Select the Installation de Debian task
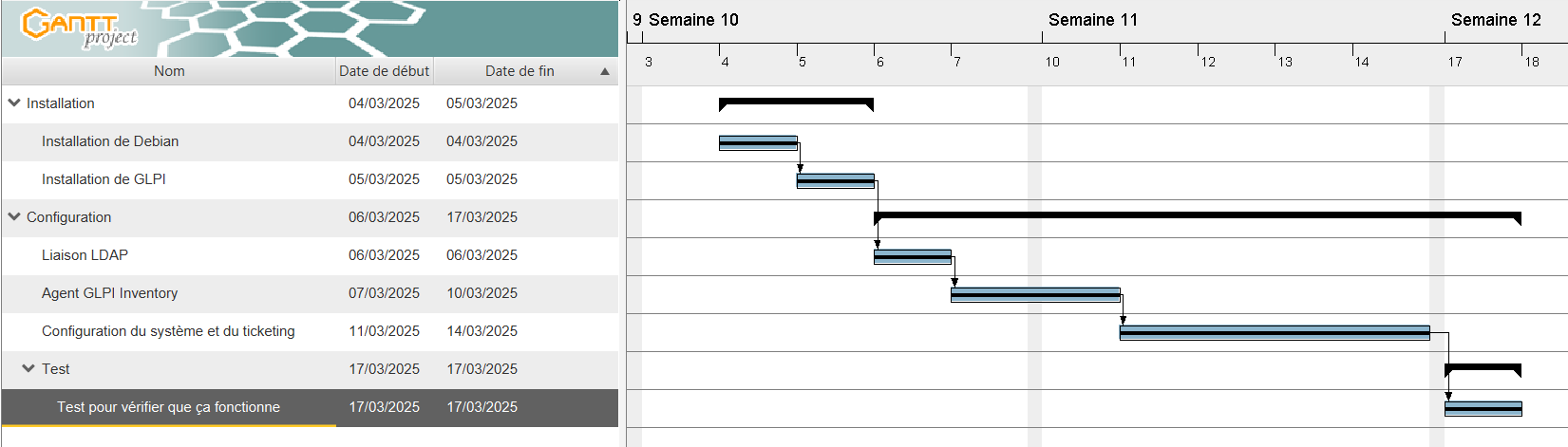 [x=110, y=141]
